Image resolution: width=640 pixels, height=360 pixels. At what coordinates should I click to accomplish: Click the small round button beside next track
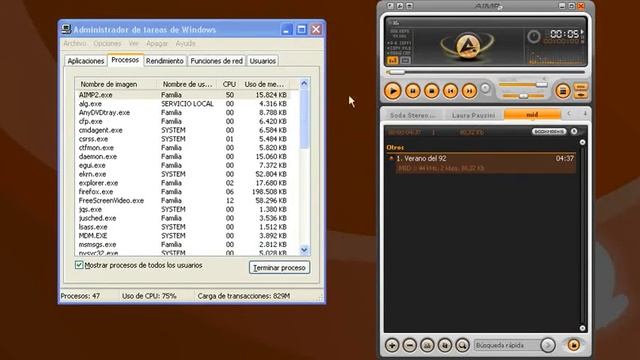pos(485,88)
